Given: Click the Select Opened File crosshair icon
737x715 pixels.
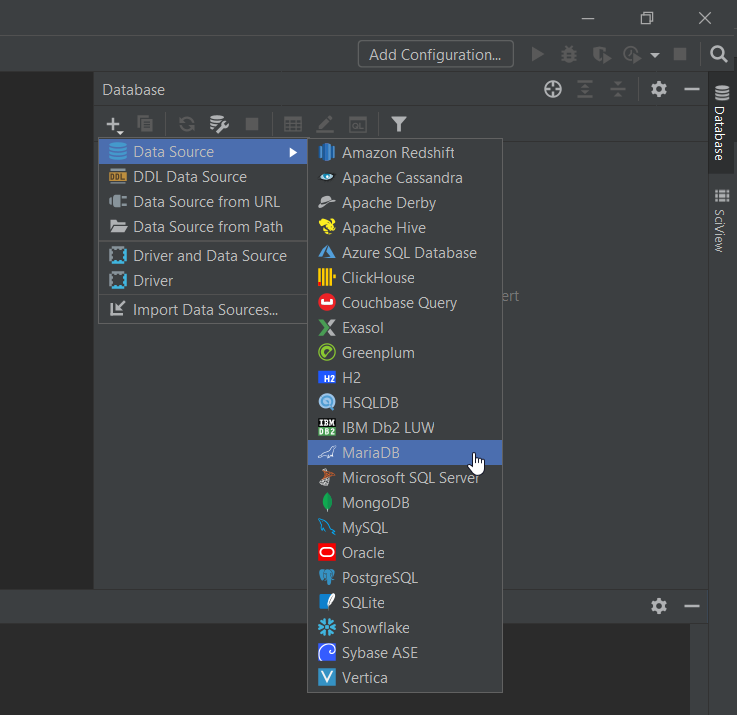Looking at the screenshot, I should point(553,89).
